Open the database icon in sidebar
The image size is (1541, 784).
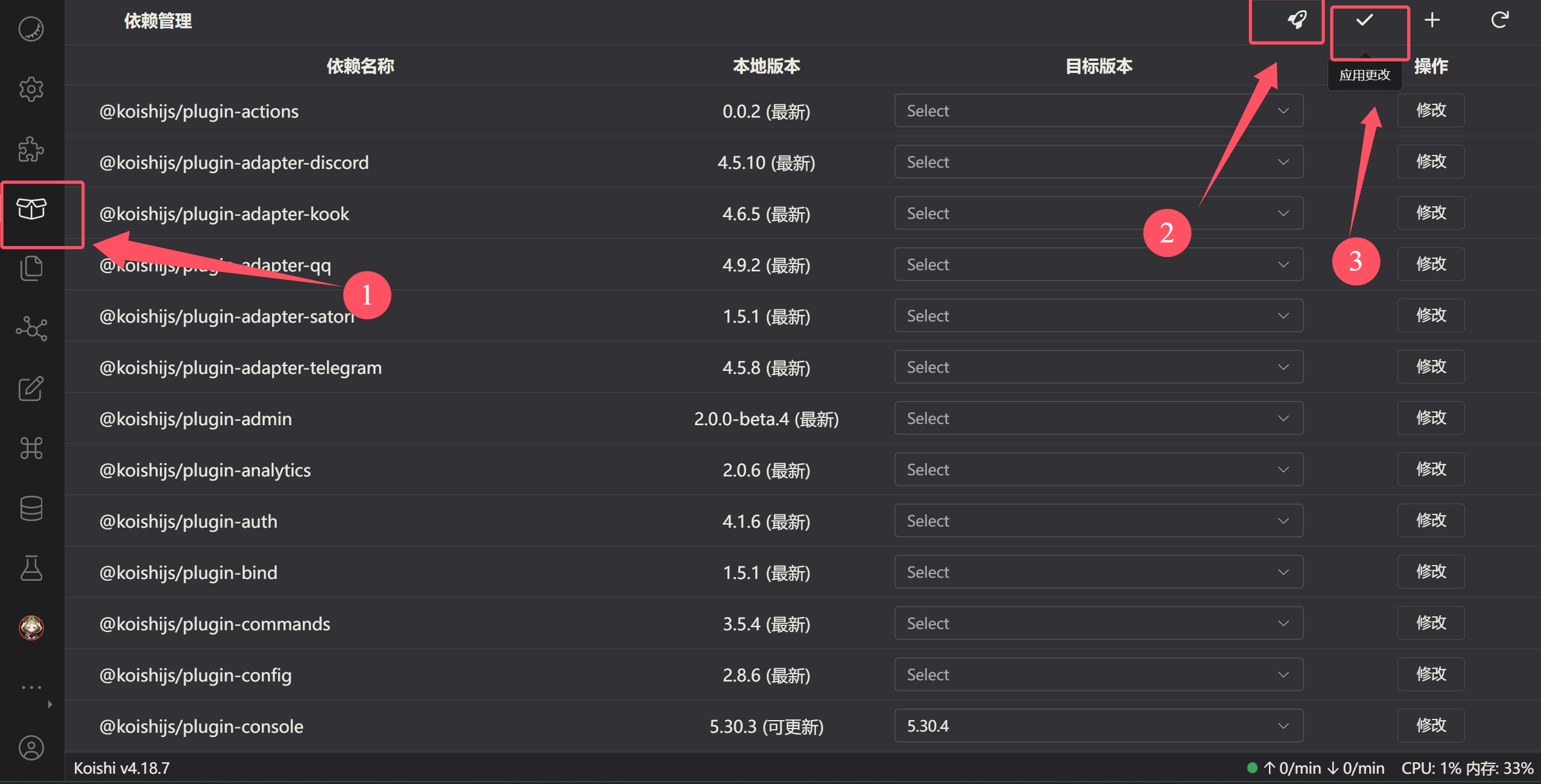[31, 508]
